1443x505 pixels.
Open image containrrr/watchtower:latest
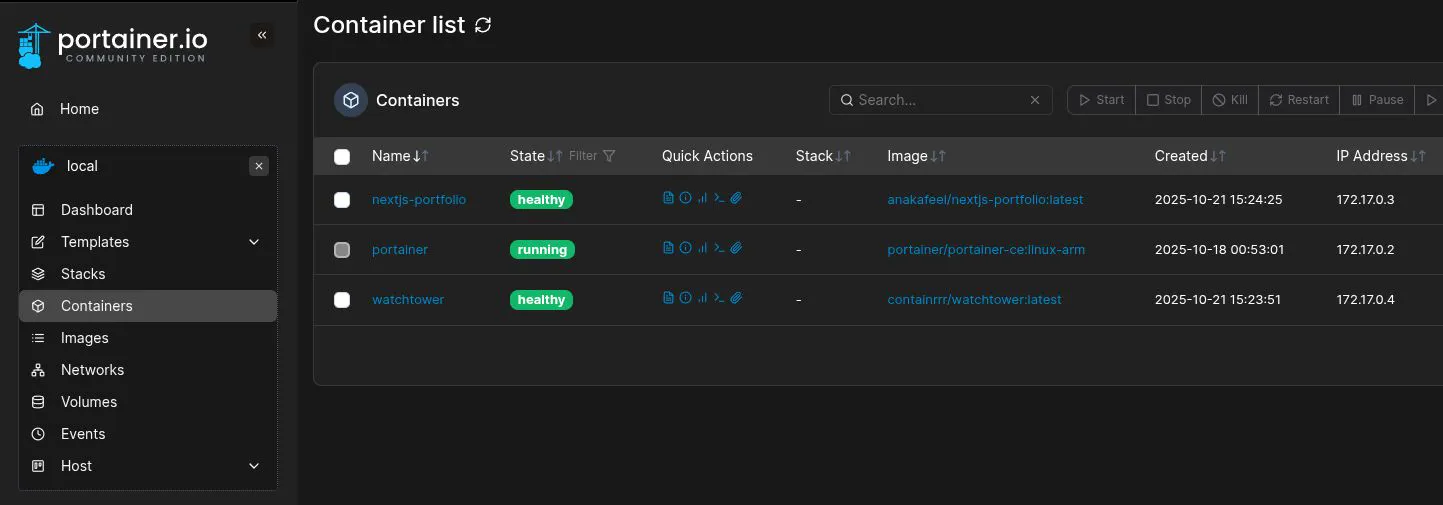[974, 300]
